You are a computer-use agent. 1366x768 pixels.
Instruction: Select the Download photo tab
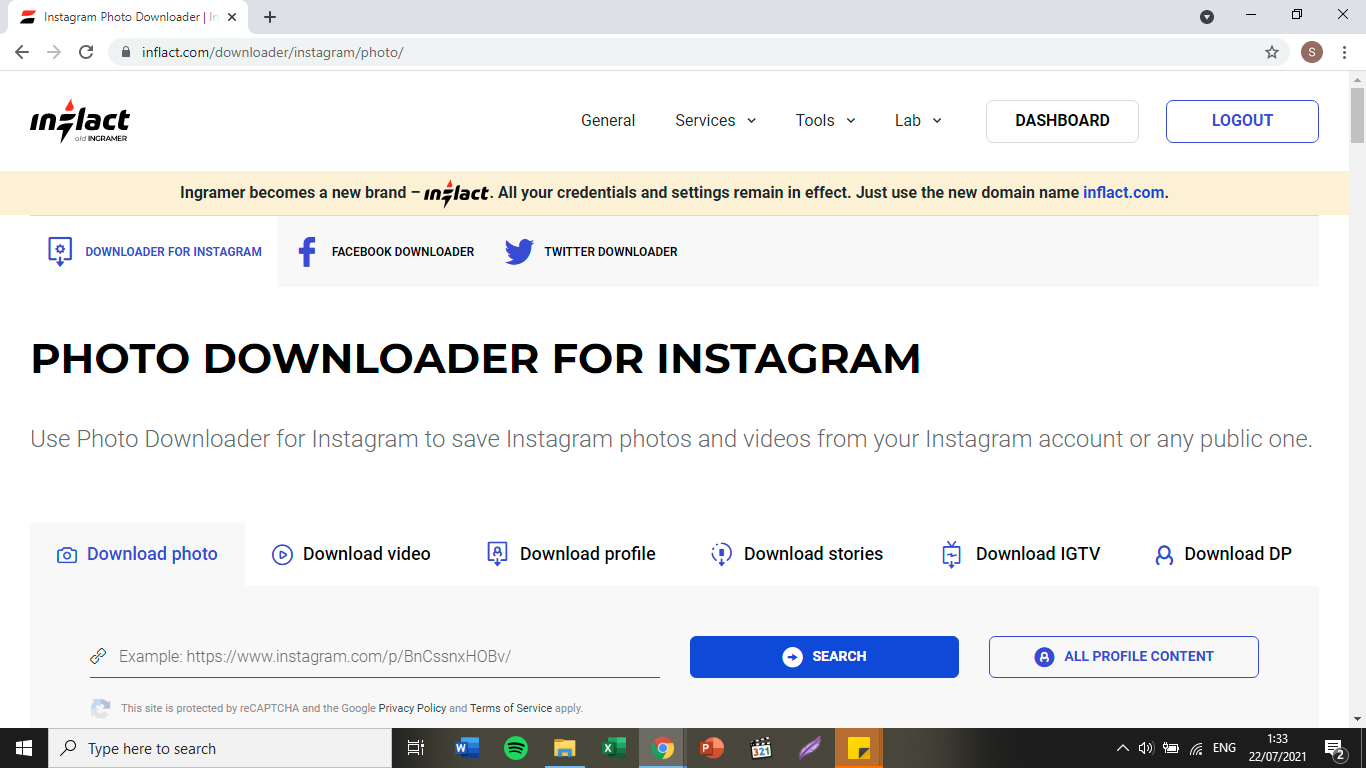tap(138, 554)
